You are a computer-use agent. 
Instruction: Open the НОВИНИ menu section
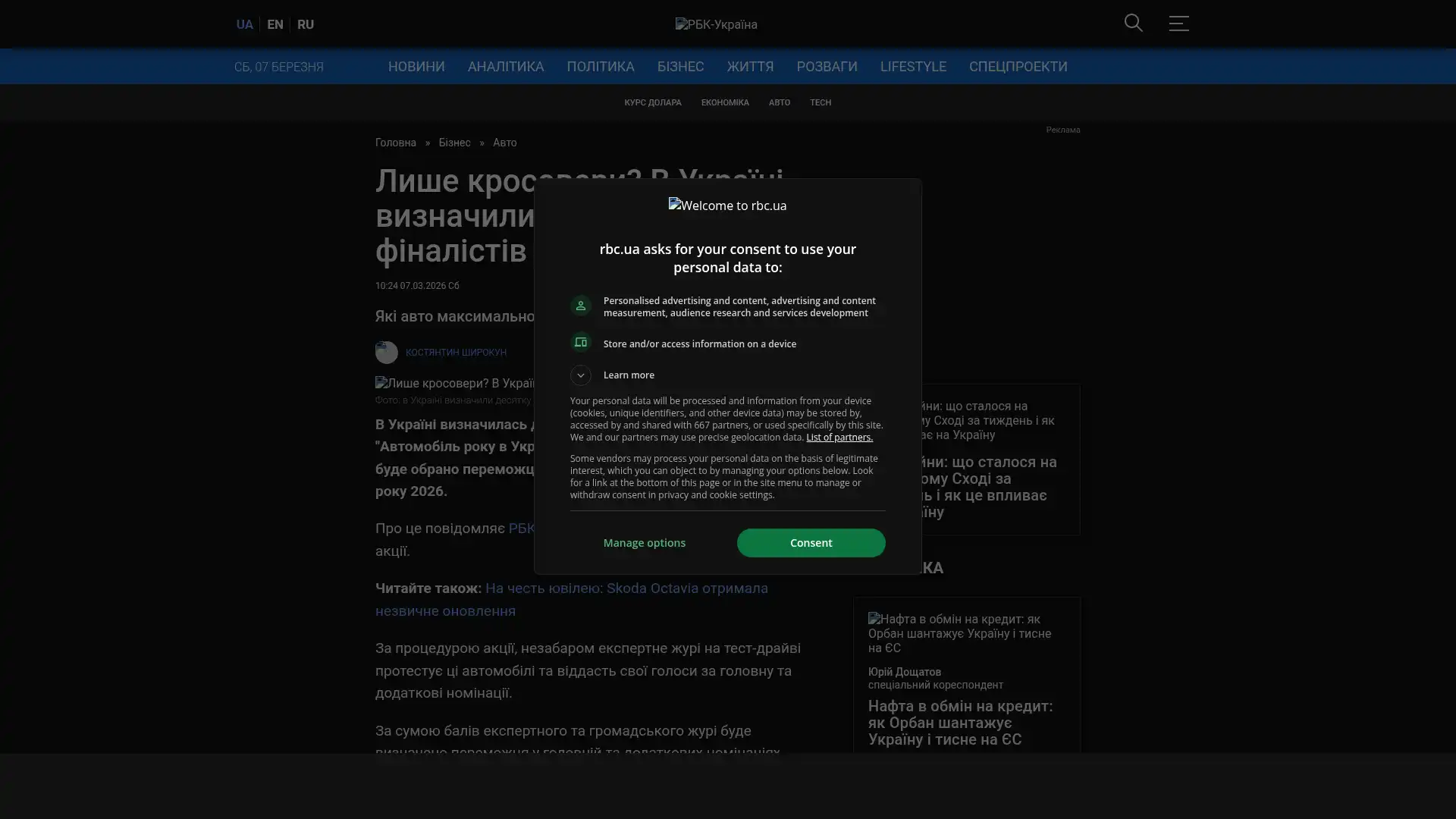point(416,67)
